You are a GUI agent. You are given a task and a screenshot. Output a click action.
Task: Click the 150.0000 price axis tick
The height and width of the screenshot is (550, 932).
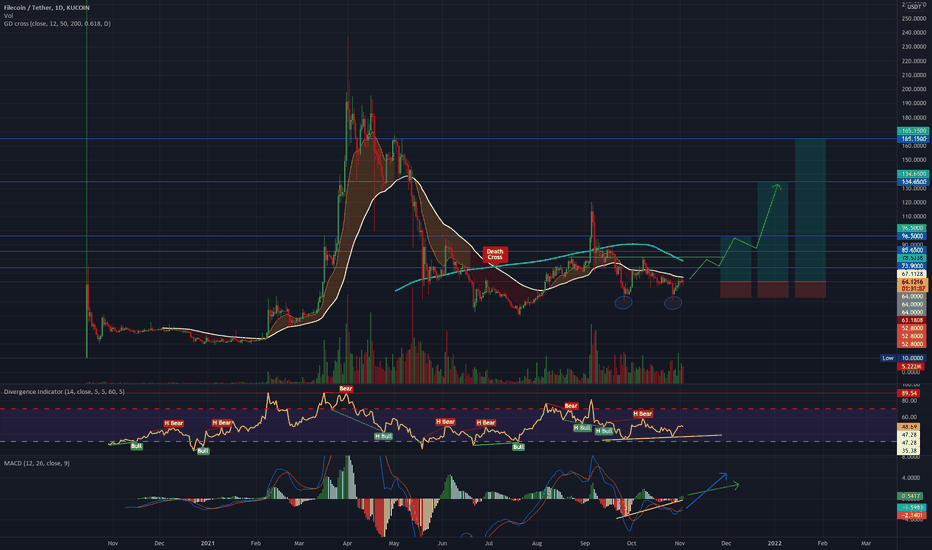click(914, 160)
